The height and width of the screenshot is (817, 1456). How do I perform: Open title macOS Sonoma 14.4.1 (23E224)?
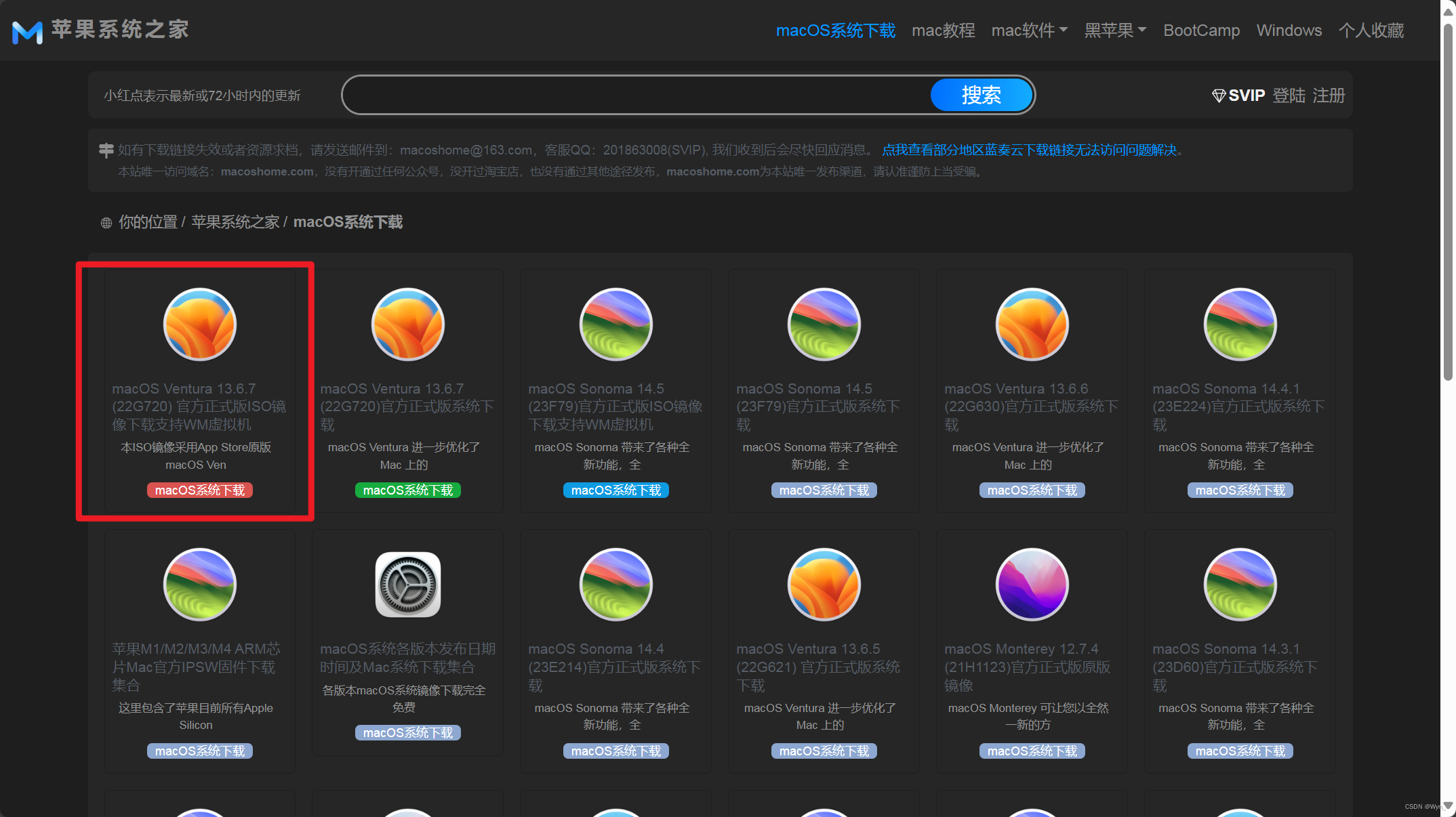point(1240,406)
